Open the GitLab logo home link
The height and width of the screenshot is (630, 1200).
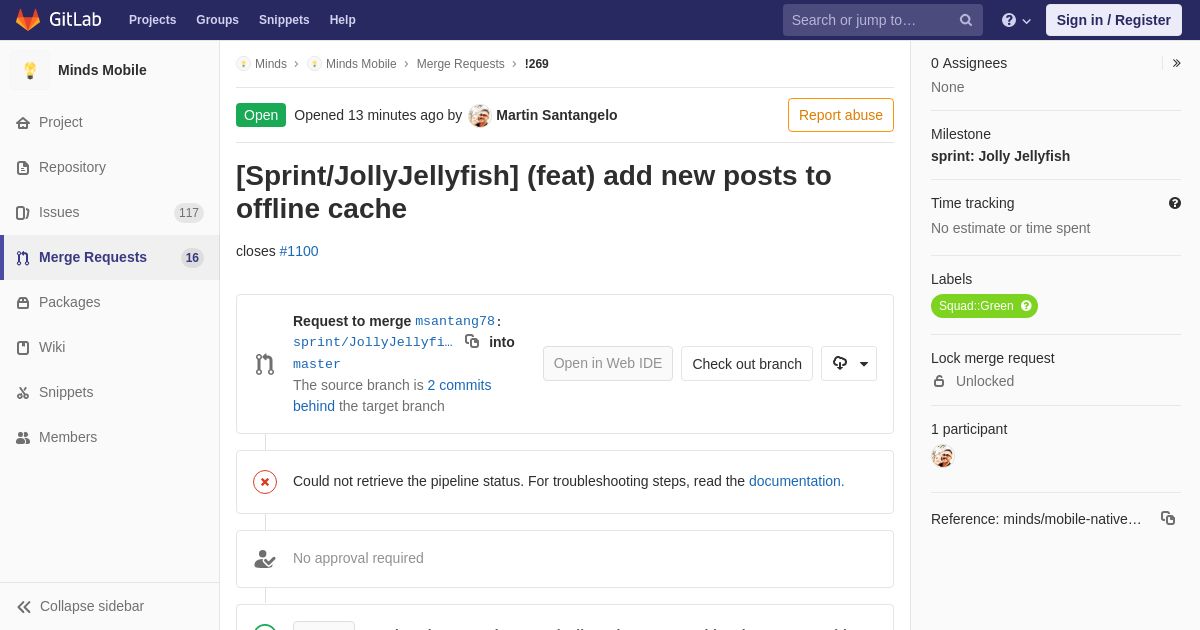(x=58, y=20)
